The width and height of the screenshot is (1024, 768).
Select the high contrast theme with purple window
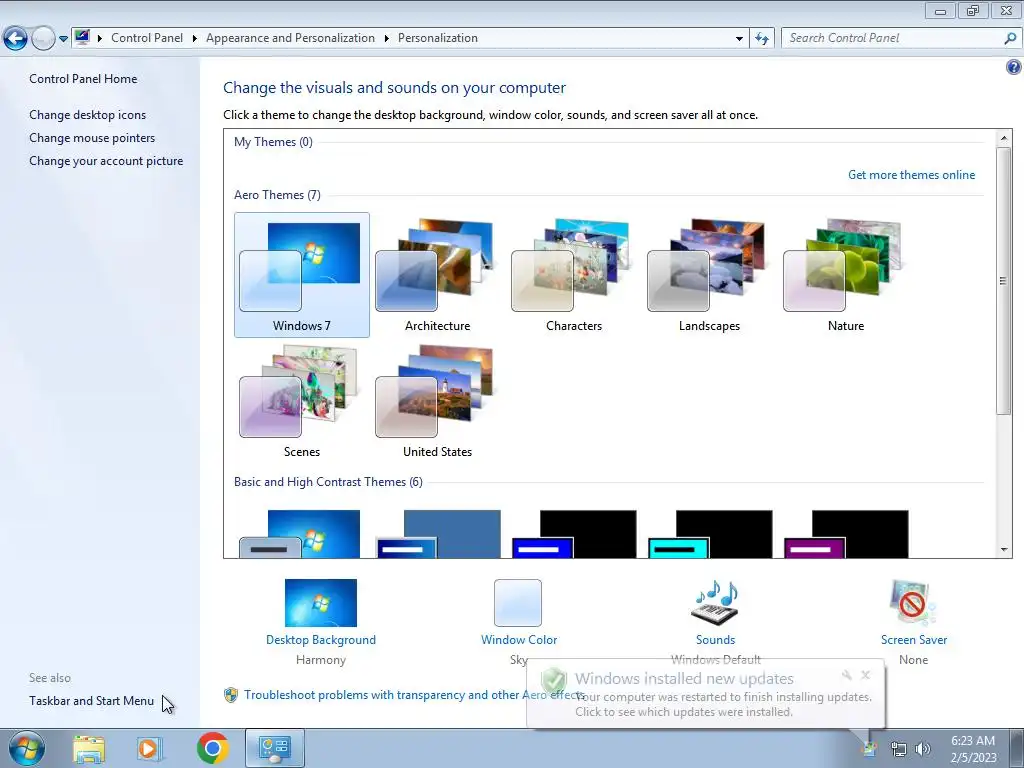pos(846,534)
